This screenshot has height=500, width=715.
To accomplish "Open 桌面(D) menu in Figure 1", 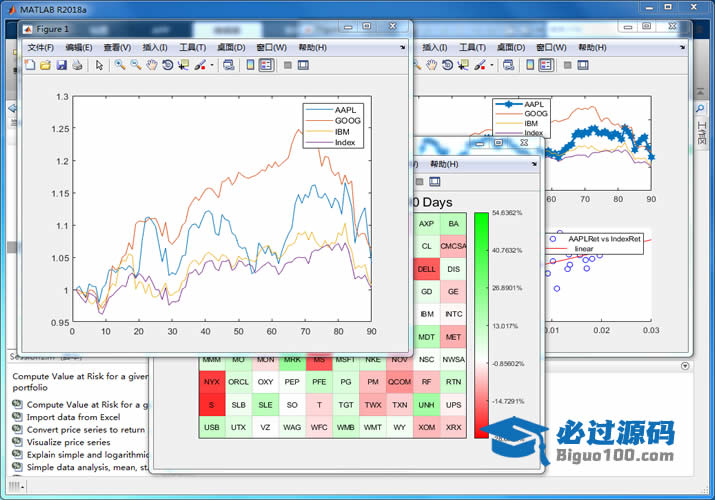I will point(231,47).
